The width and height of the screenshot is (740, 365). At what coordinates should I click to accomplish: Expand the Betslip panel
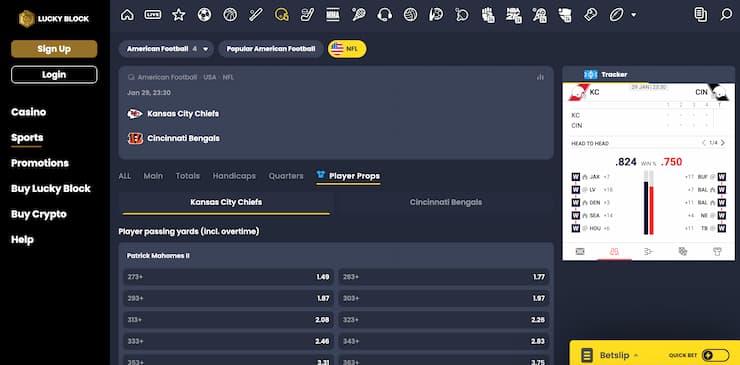613,356
